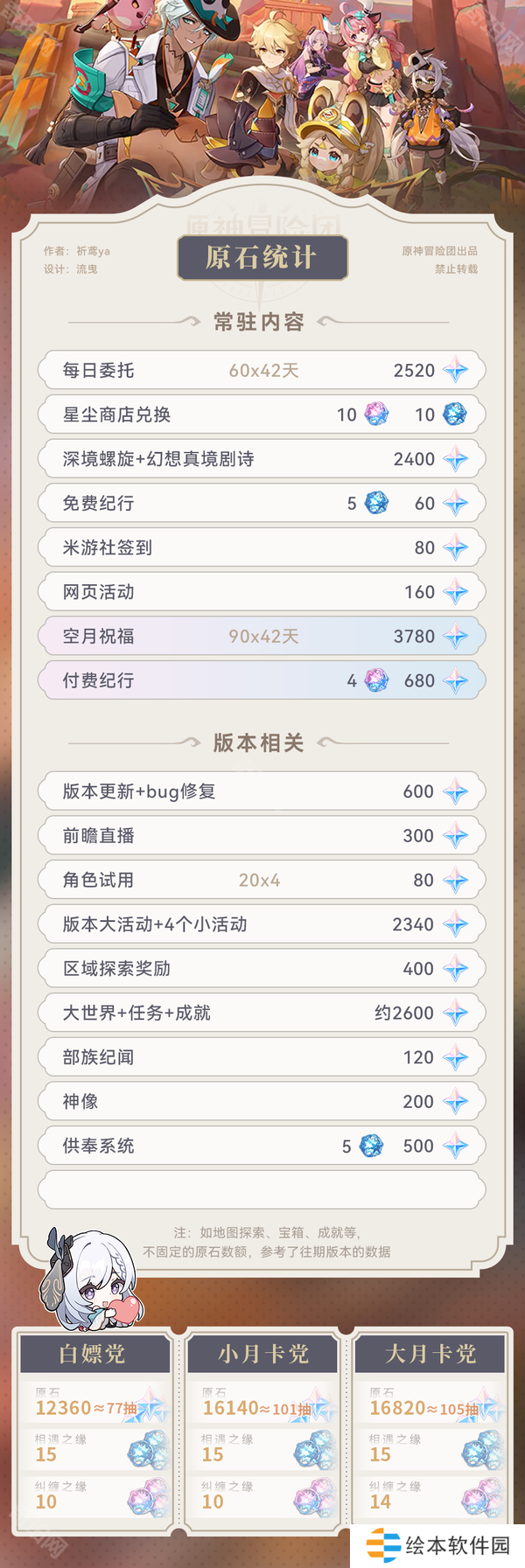
Task: Click the 绘本软件园 watermark logo
Action: click(x=438, y=1545)
